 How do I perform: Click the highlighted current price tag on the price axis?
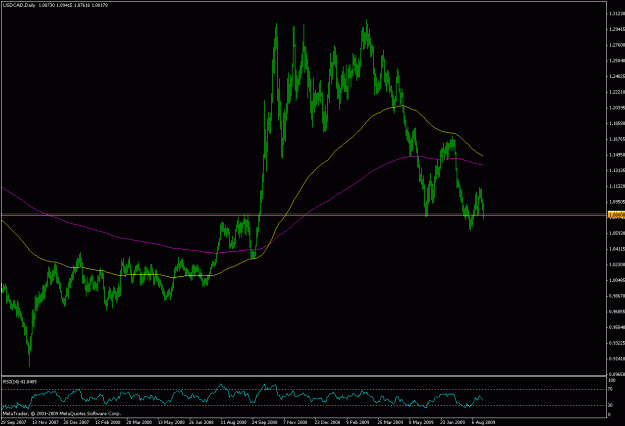tap(616, 215)
